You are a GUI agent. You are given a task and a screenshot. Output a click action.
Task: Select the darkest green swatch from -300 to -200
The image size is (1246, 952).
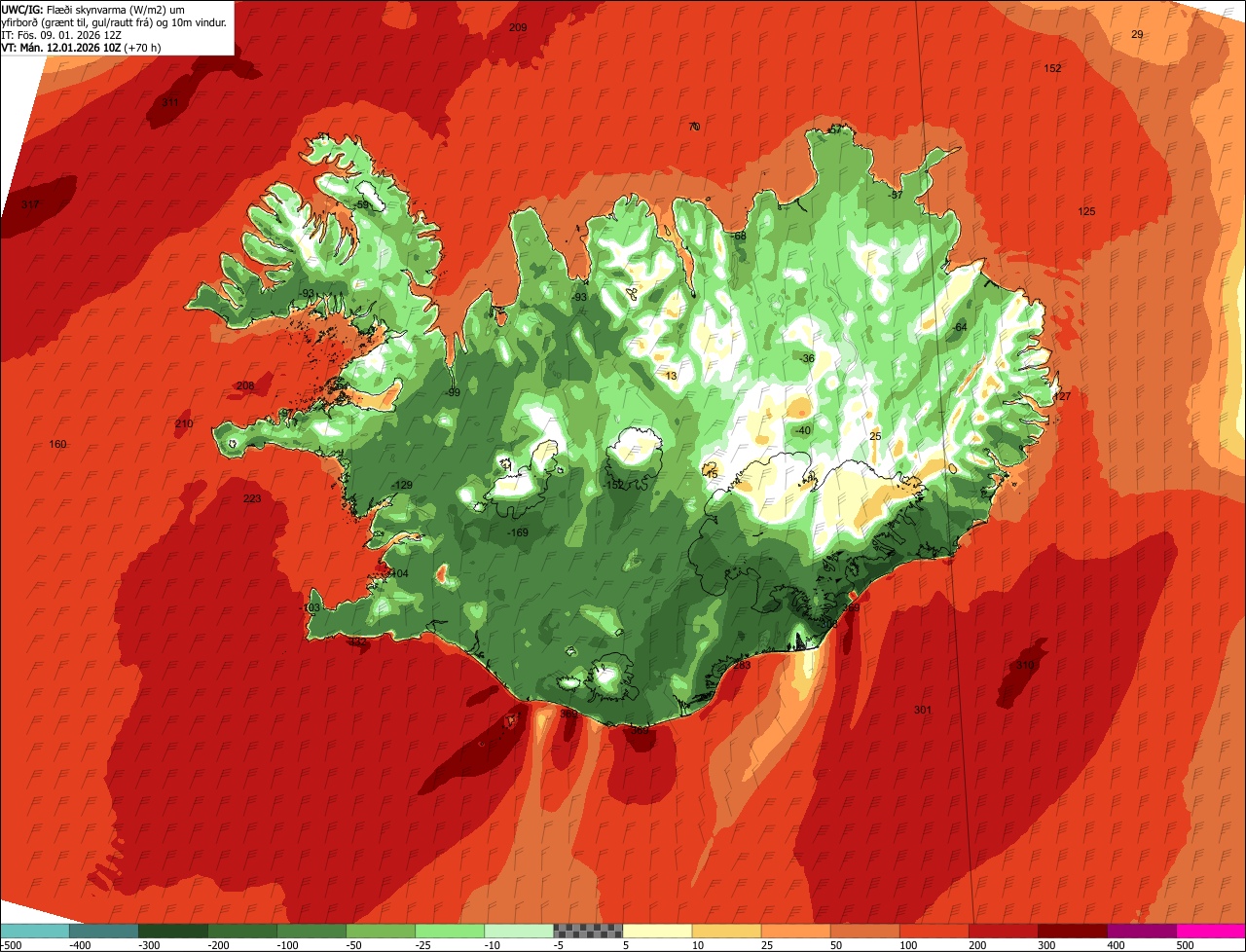click(173, 930)
